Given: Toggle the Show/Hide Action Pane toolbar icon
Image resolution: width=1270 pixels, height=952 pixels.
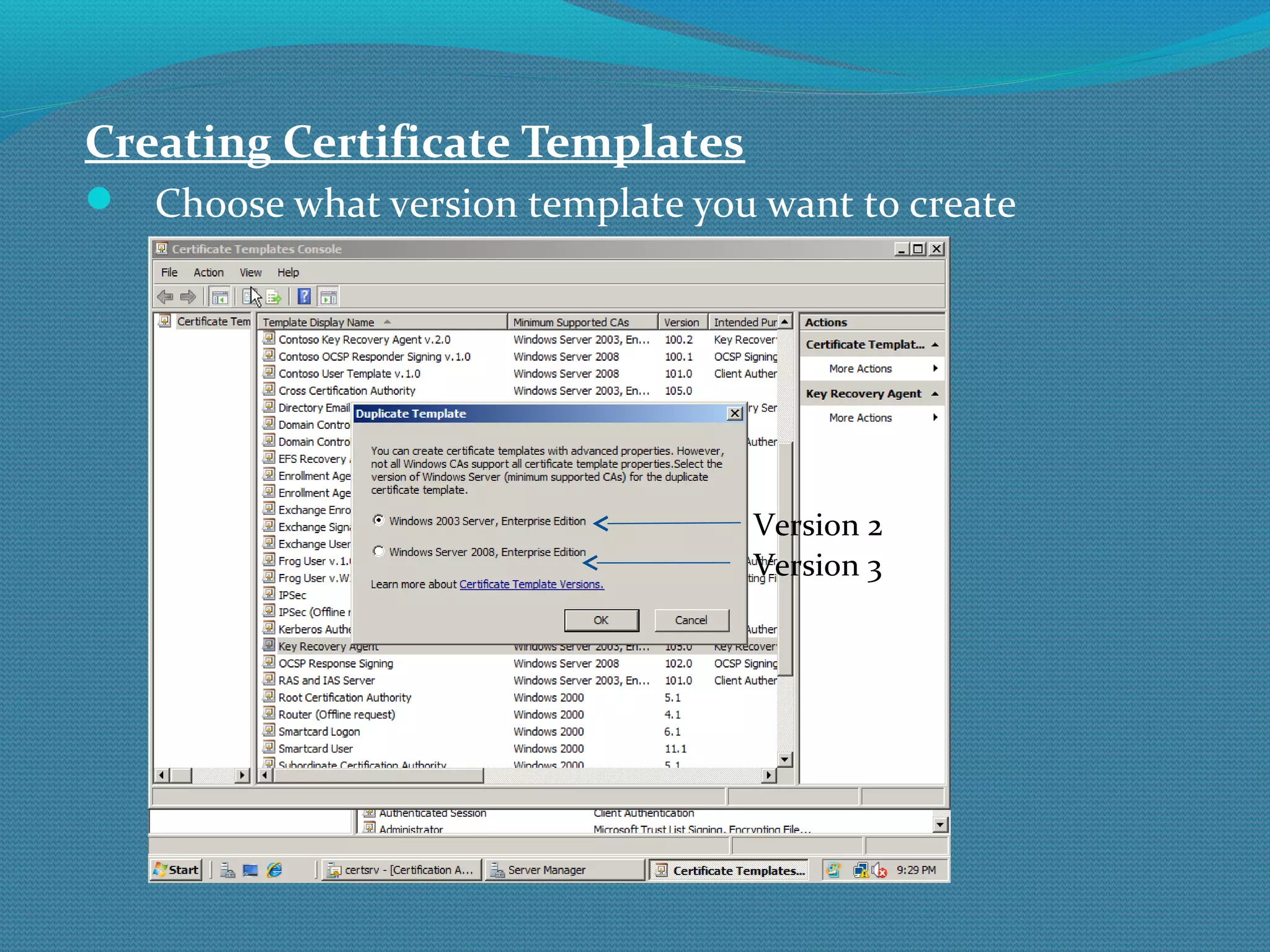Looking at the screenshot, I should [329, 297].
